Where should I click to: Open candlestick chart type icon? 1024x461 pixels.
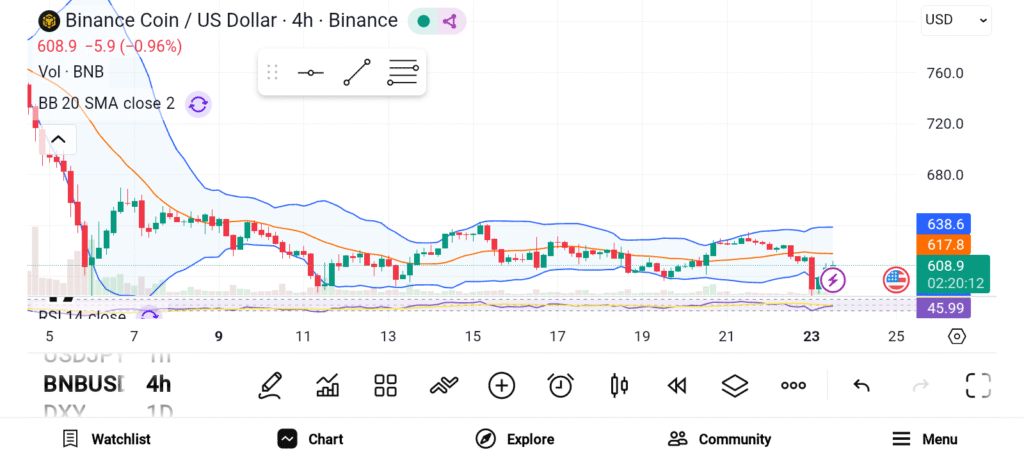coord(619,385)
